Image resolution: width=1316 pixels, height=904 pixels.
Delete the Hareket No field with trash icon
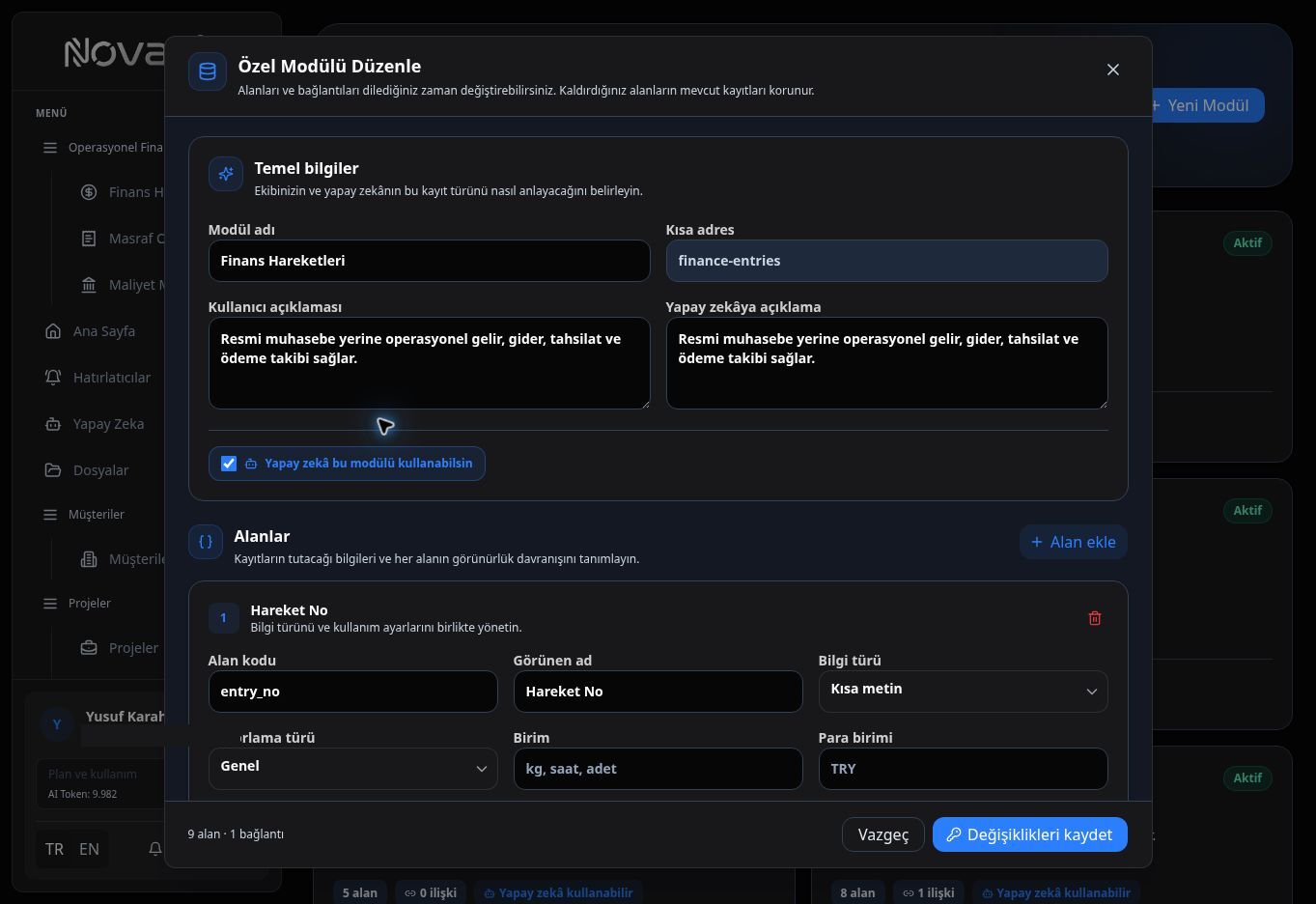[x=1095, y=618]
